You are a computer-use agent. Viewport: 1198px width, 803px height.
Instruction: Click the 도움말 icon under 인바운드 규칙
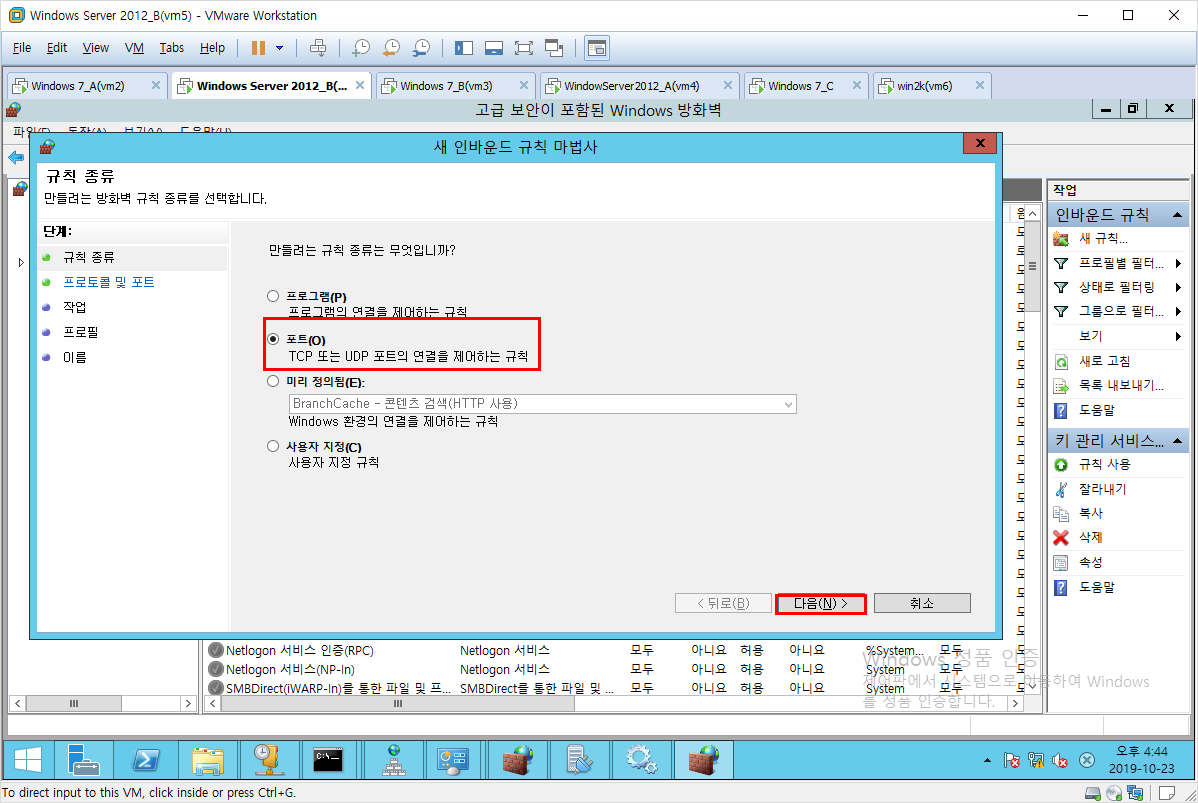1061,411
